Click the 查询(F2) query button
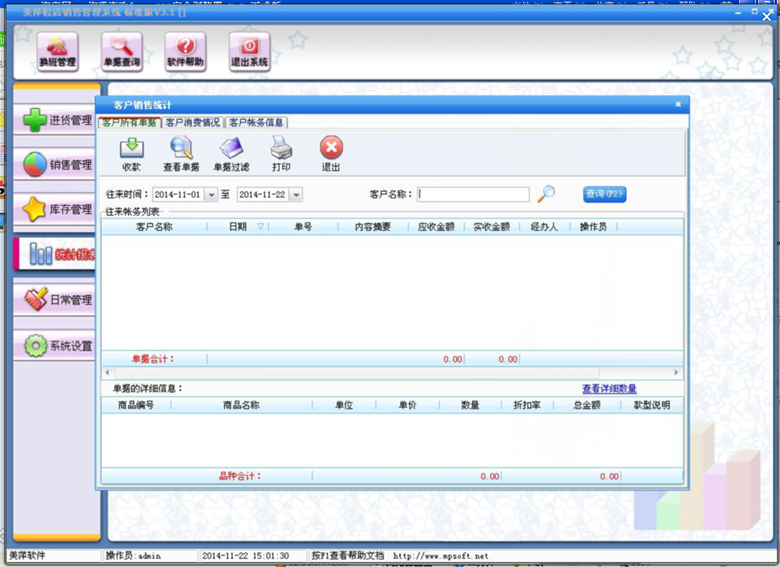This screenshot has height=567, width=780. [604, 194]
